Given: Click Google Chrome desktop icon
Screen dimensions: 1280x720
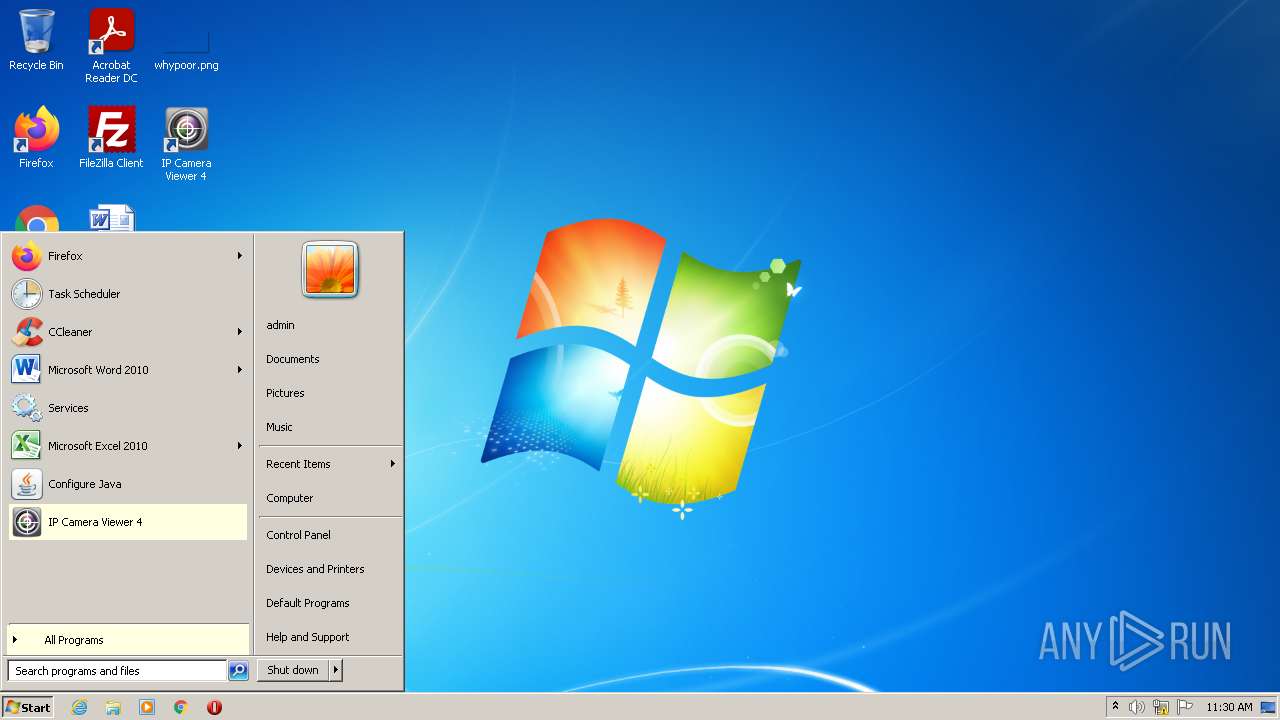Looking at the screenshot, I should coord(36,220).
